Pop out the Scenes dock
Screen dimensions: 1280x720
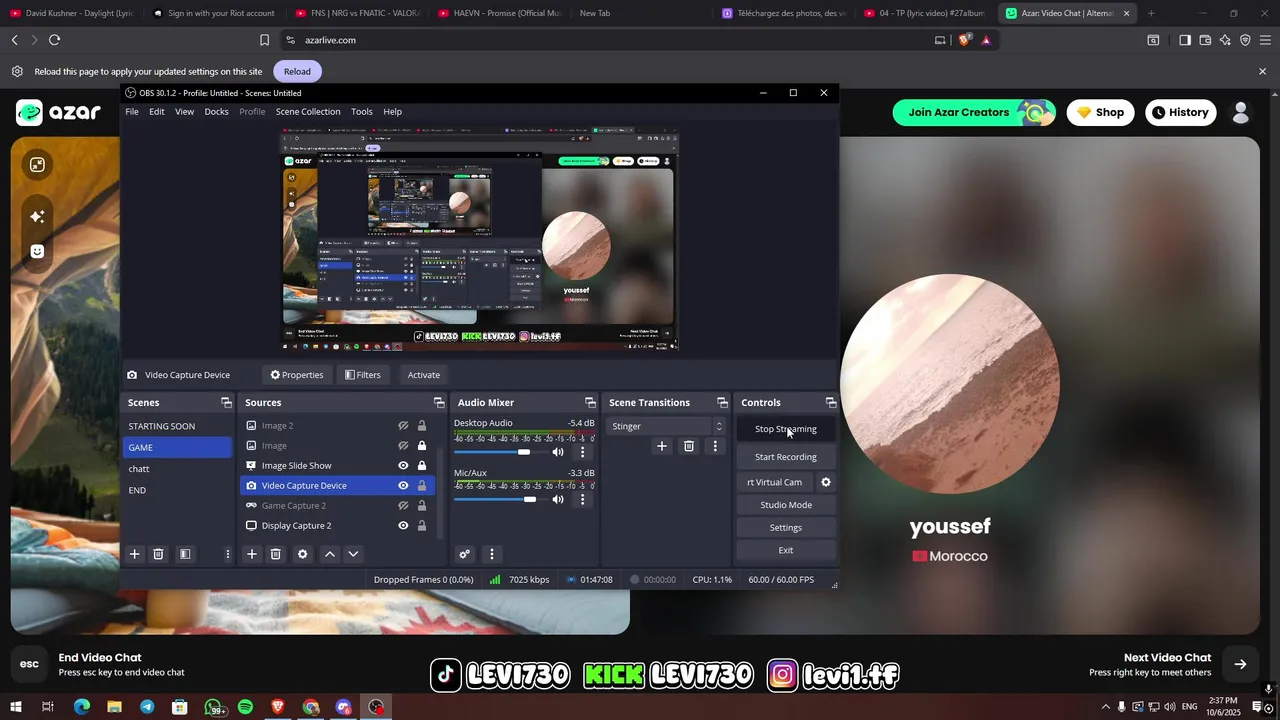(x=227, y=402)
